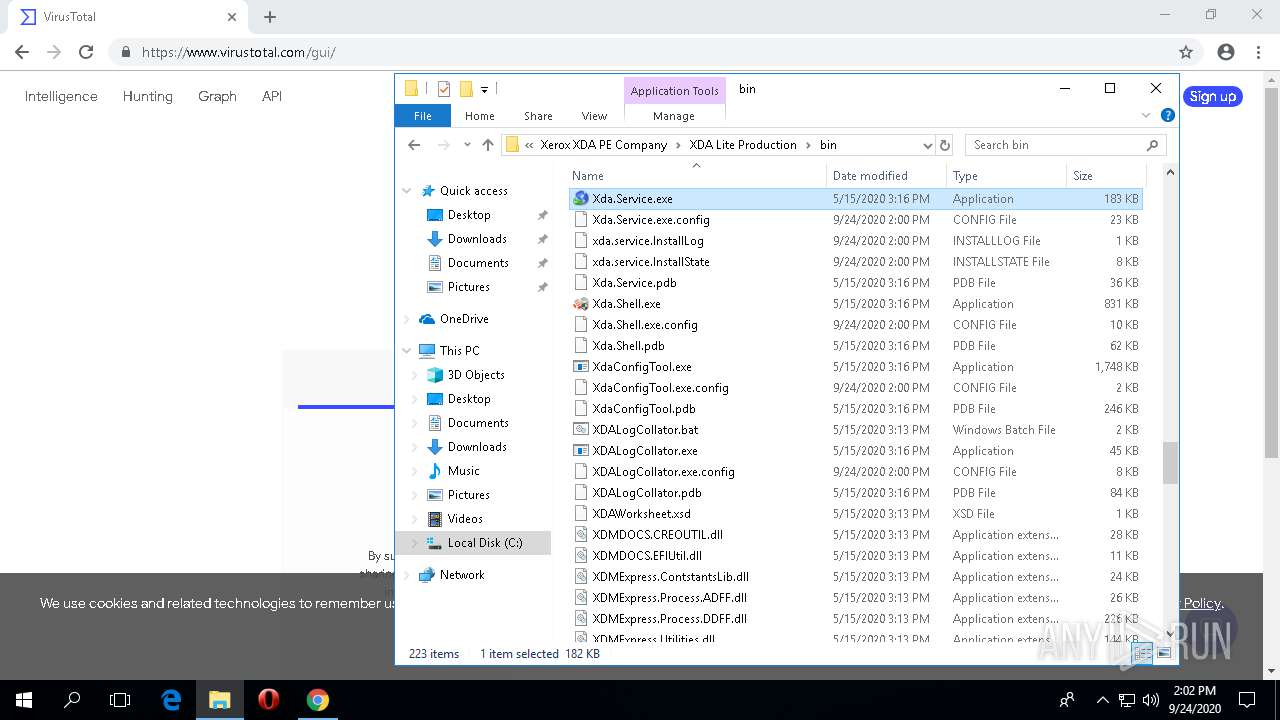1280x720 pixels.
Task: Launch Opera browser from taskbar
Action: (x=268, y=700)
